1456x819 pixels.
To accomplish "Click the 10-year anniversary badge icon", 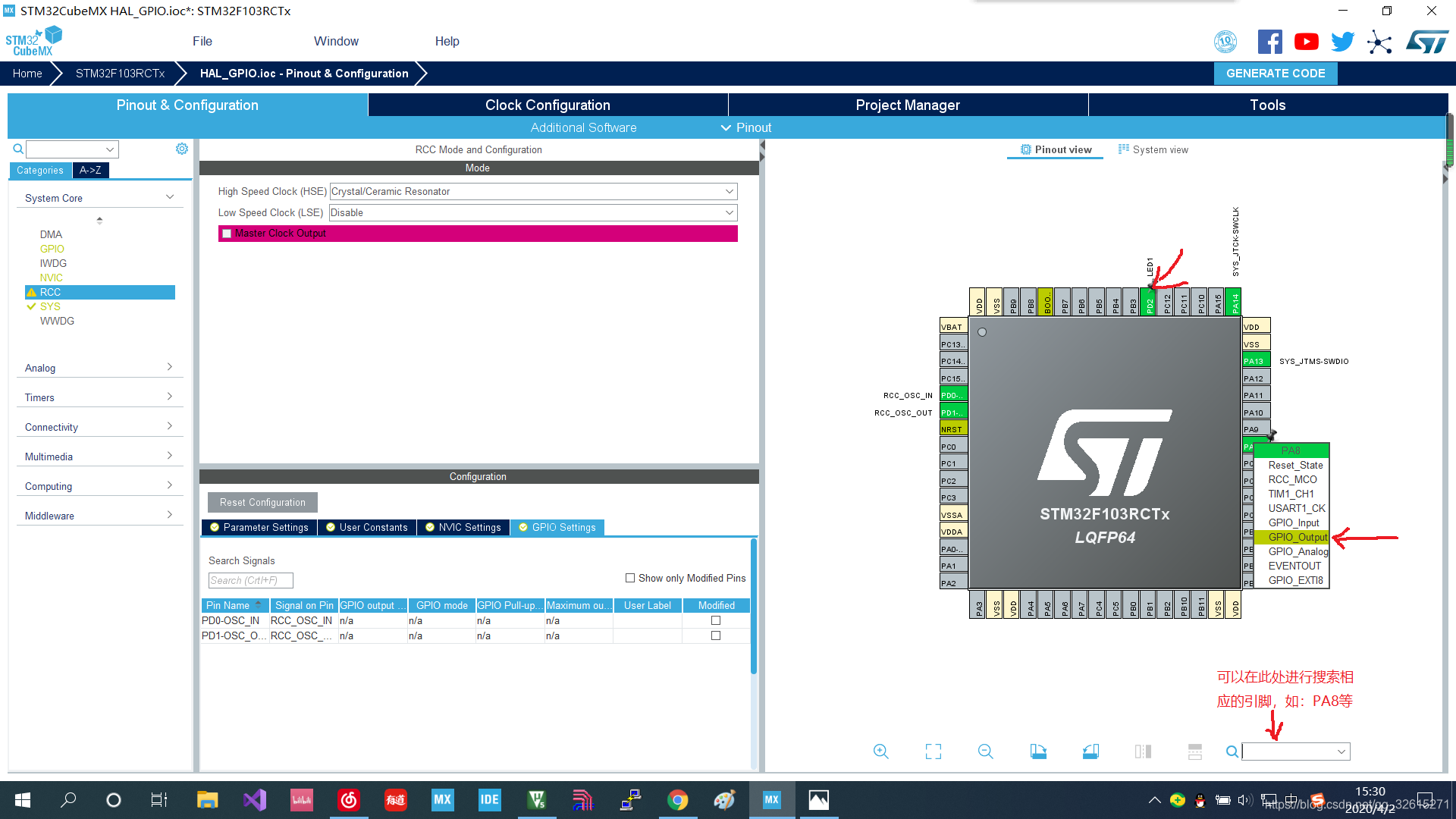I will click(1225, 42).
